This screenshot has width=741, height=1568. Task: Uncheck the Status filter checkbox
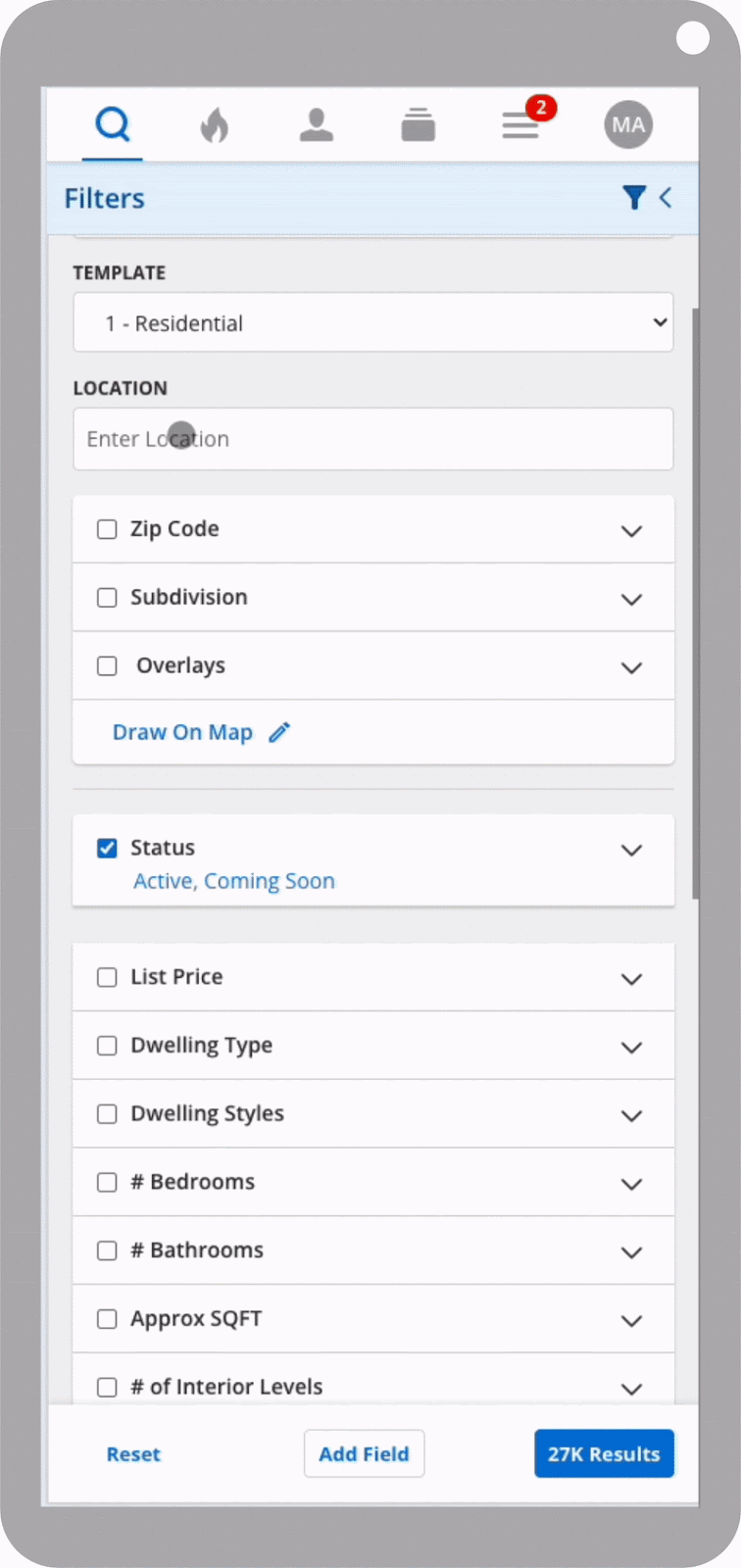107,848
